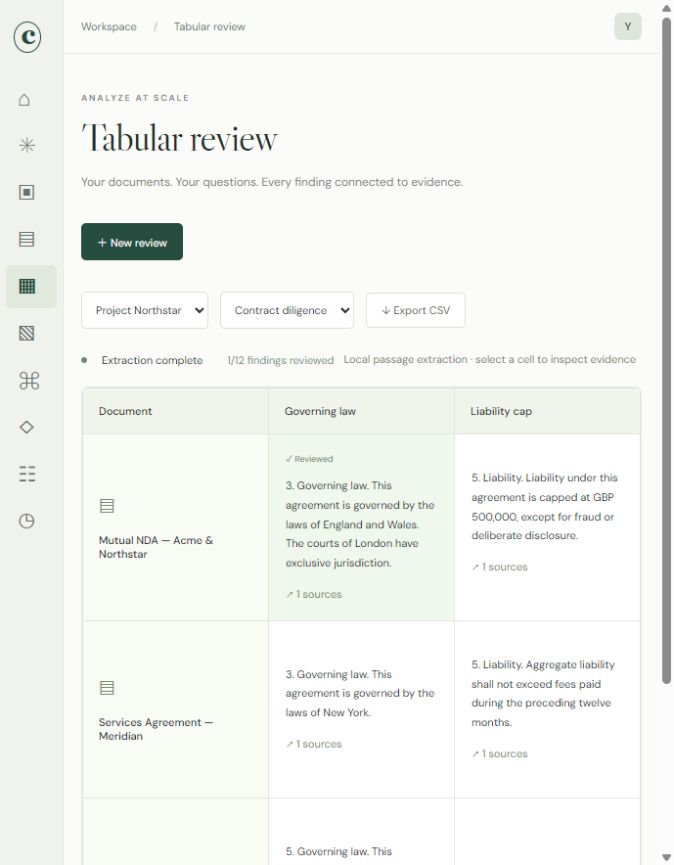Click the Liability cap column header
Image resolution: width=674 pixels, height=865 pixels.
point(547,411)
